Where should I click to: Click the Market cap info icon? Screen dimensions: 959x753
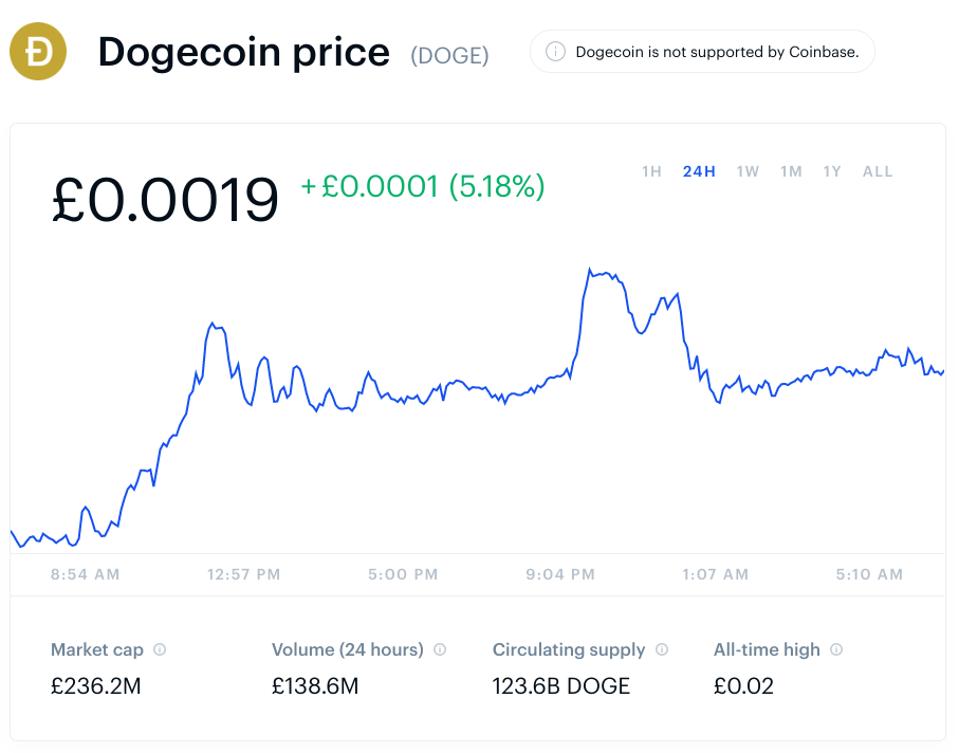[x=160, y=650]
